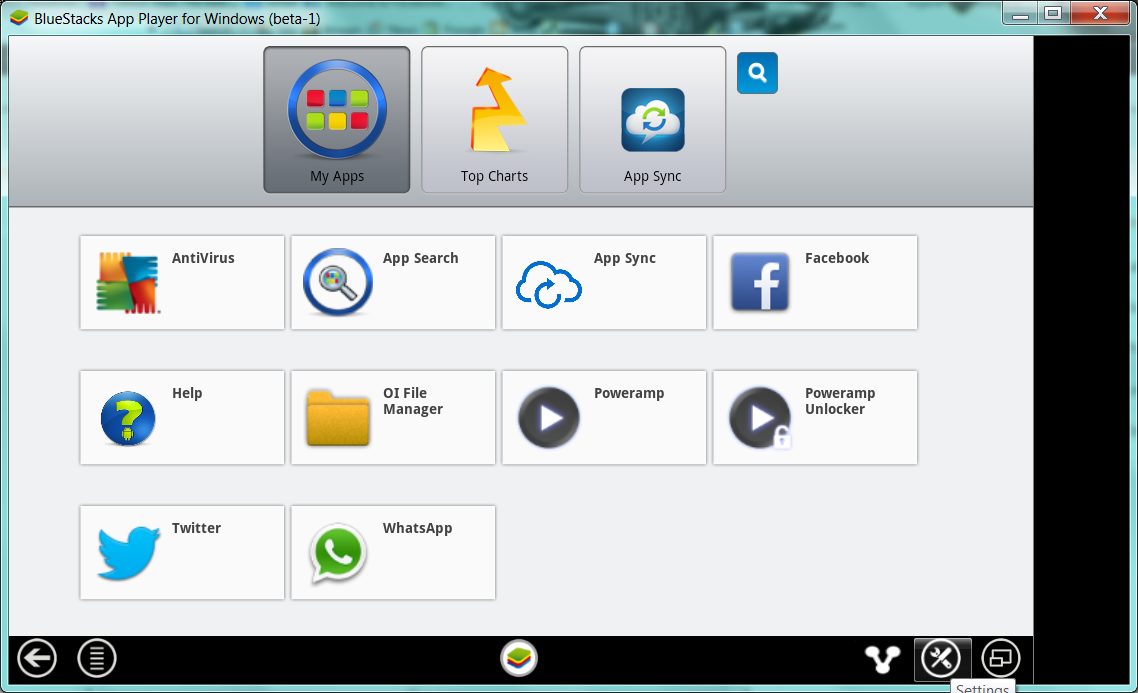The height and width of the screenshot is (693, 1138).
Task: Click the share icon in bottom bar
Action: 883,659
